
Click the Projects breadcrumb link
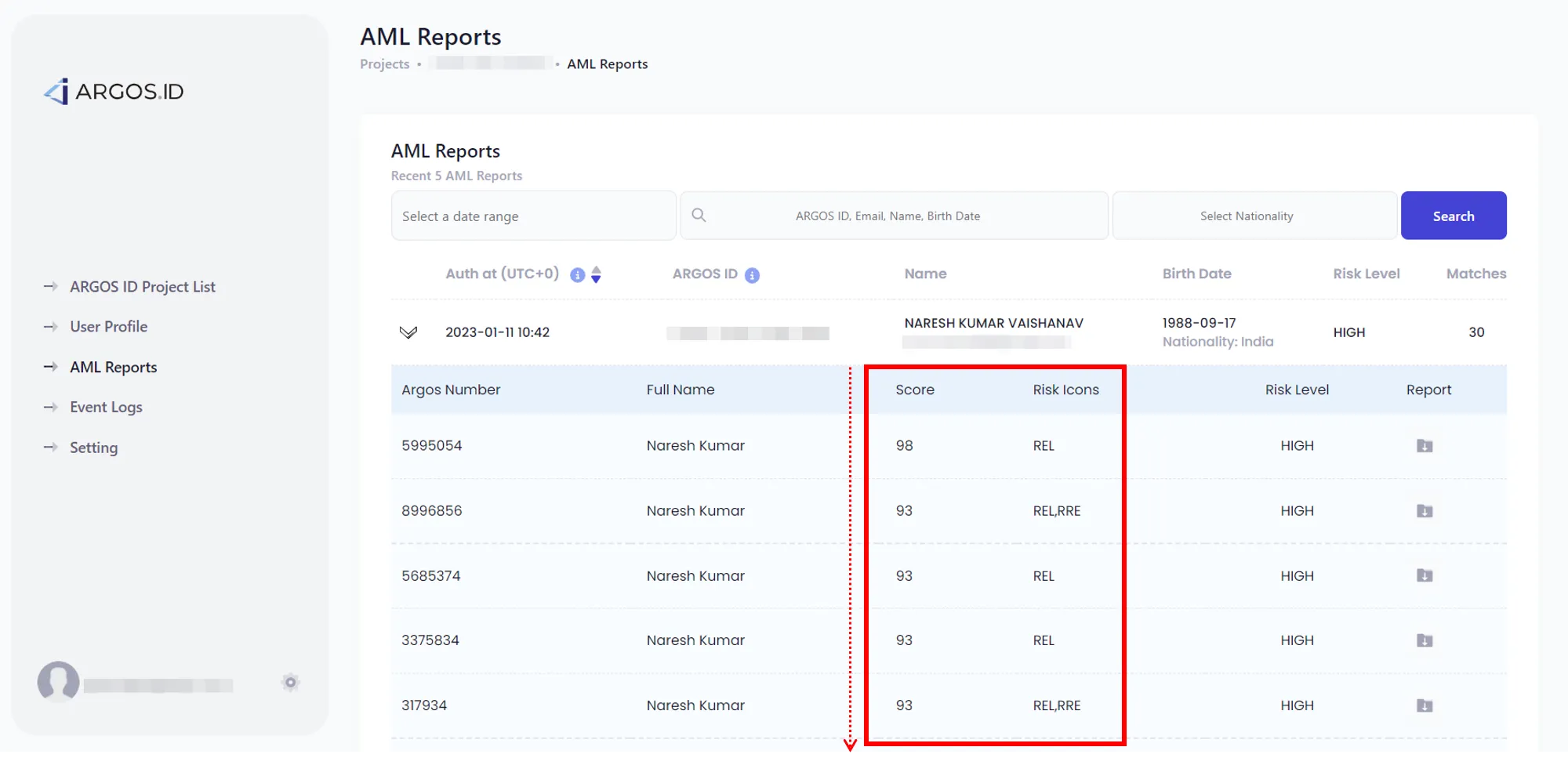pyautogui.click(x=384, y=64)
